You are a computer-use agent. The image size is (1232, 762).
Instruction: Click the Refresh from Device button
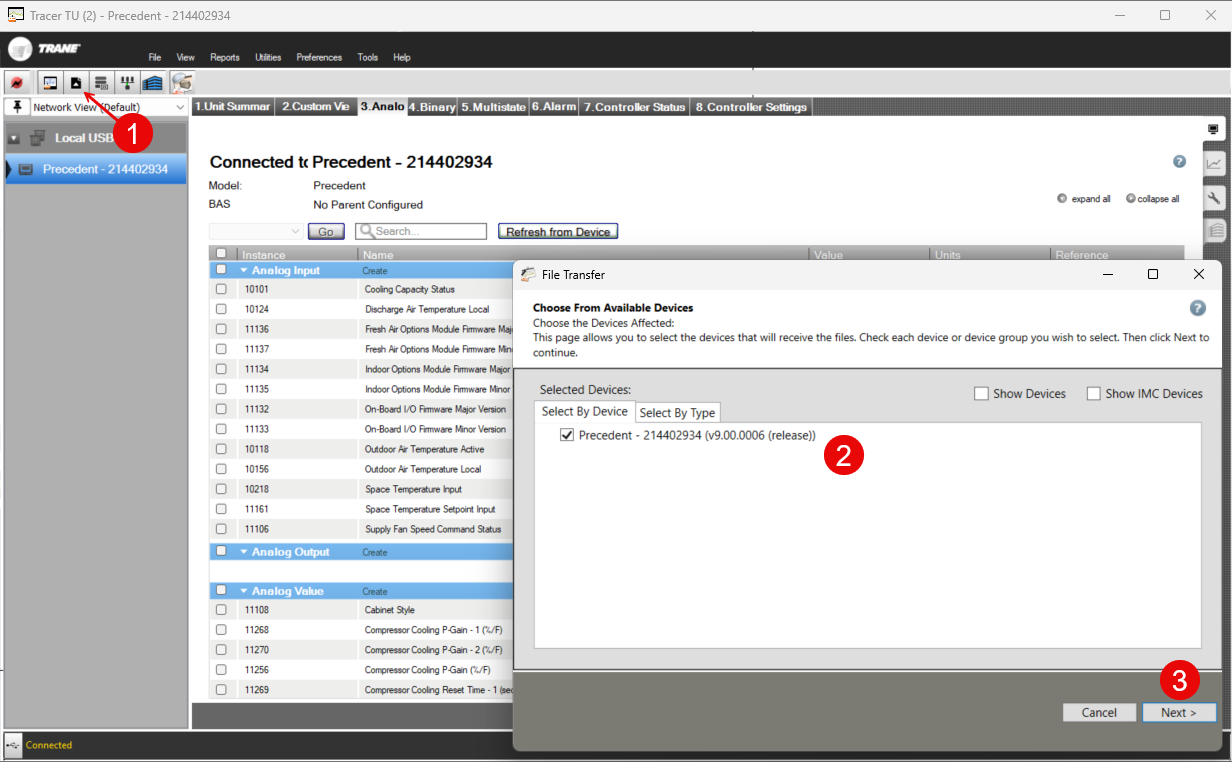[558, 231]
